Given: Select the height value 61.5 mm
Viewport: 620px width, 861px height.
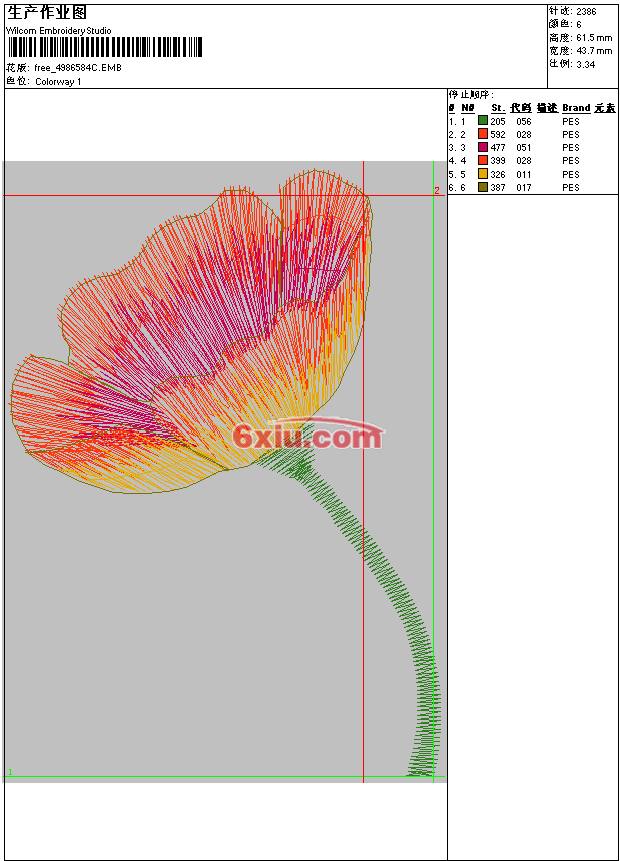Looking at the screenshot, I should tap(594, 38).
